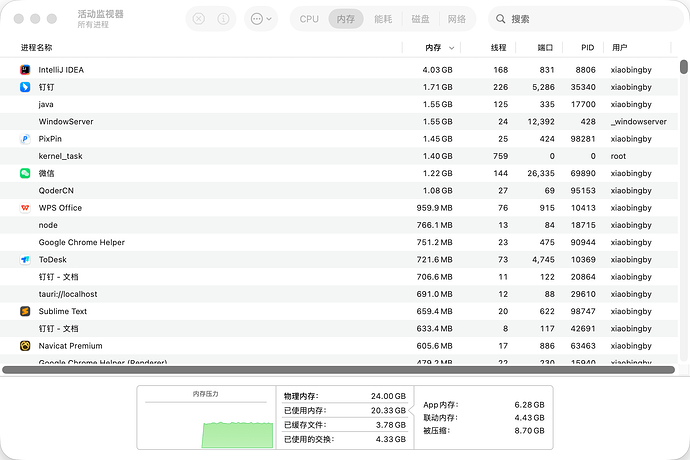The image size is (690, 460).
Task: Click the 内存压力 memory pressure graph
Action: pos(237,435)
